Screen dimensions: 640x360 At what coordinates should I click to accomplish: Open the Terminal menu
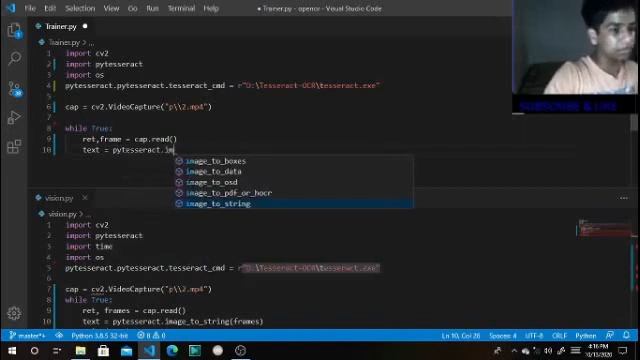(x=181, y=8)
